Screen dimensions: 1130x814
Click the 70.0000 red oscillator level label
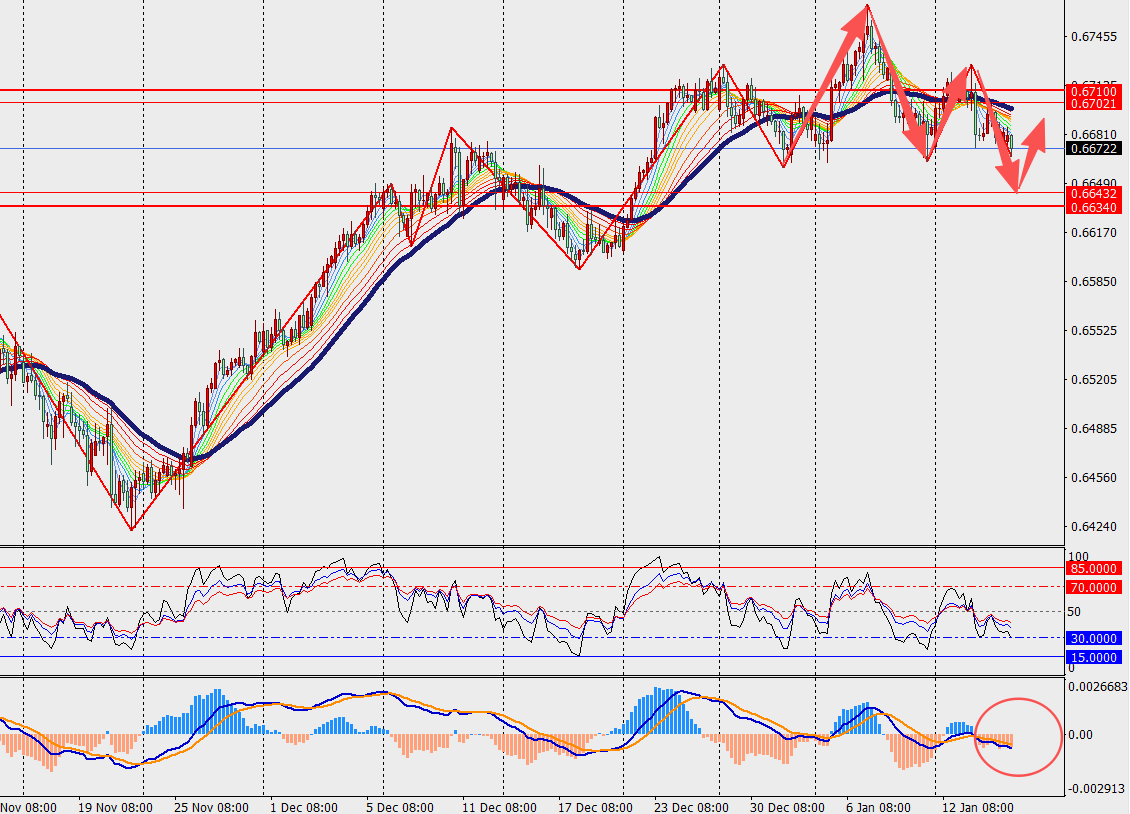point(1092,587)
